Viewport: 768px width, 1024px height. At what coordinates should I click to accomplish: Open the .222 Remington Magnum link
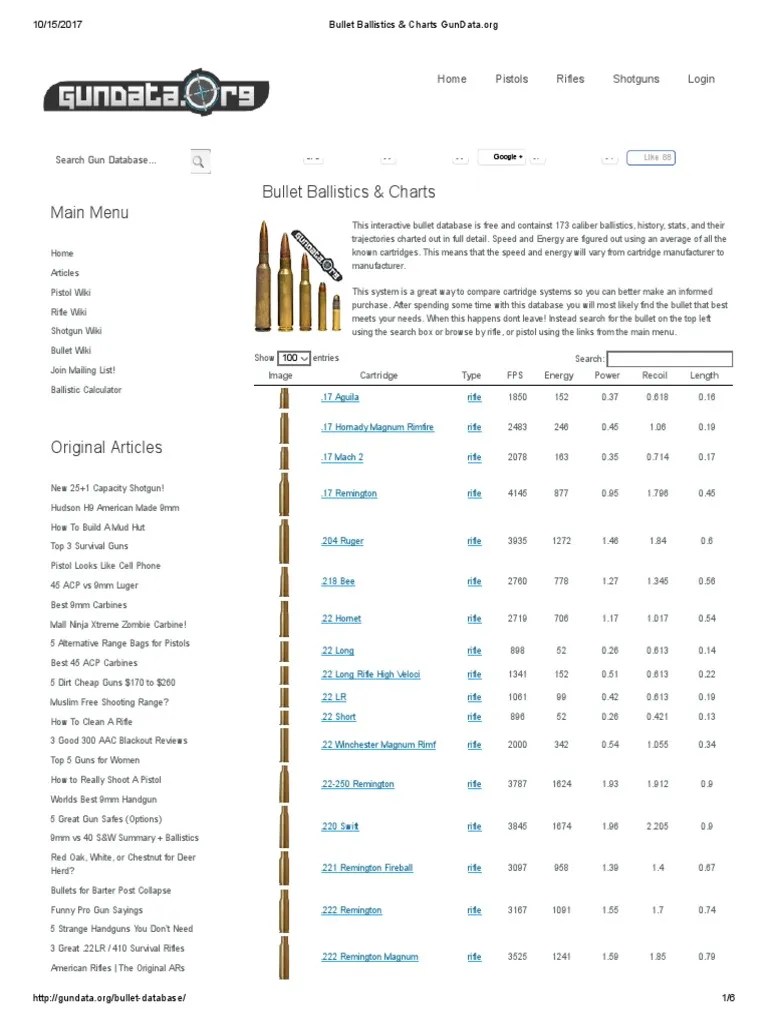(x=370, y=957)
